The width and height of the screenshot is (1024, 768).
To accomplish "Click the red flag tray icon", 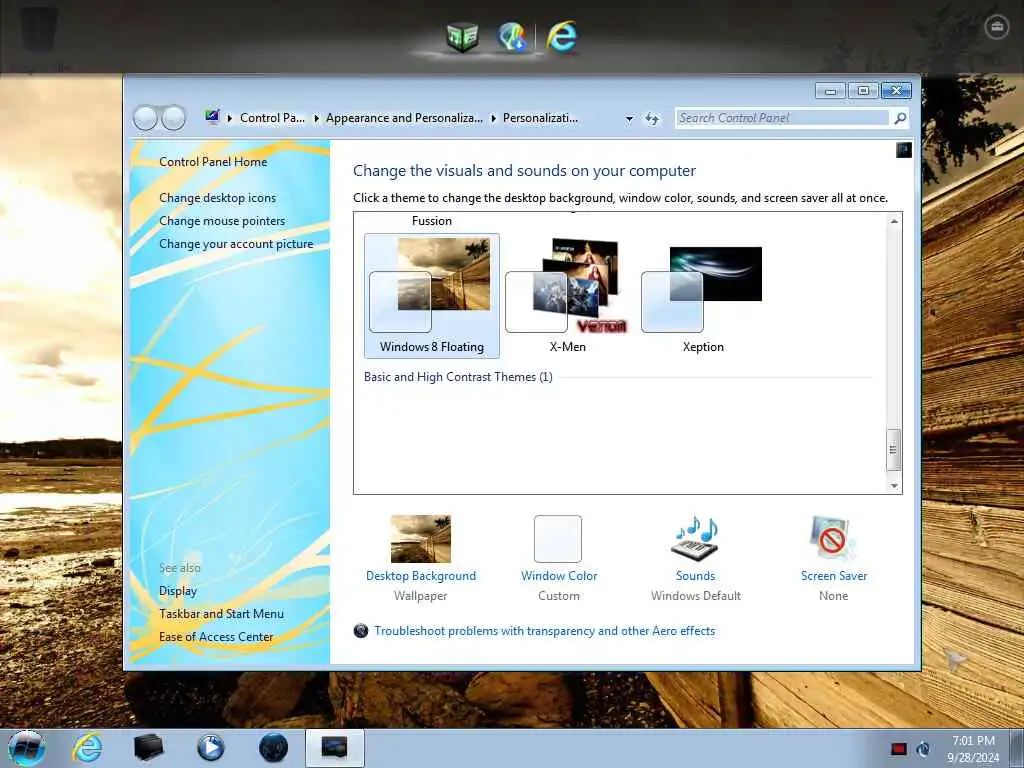I will [x=899, y=749].
